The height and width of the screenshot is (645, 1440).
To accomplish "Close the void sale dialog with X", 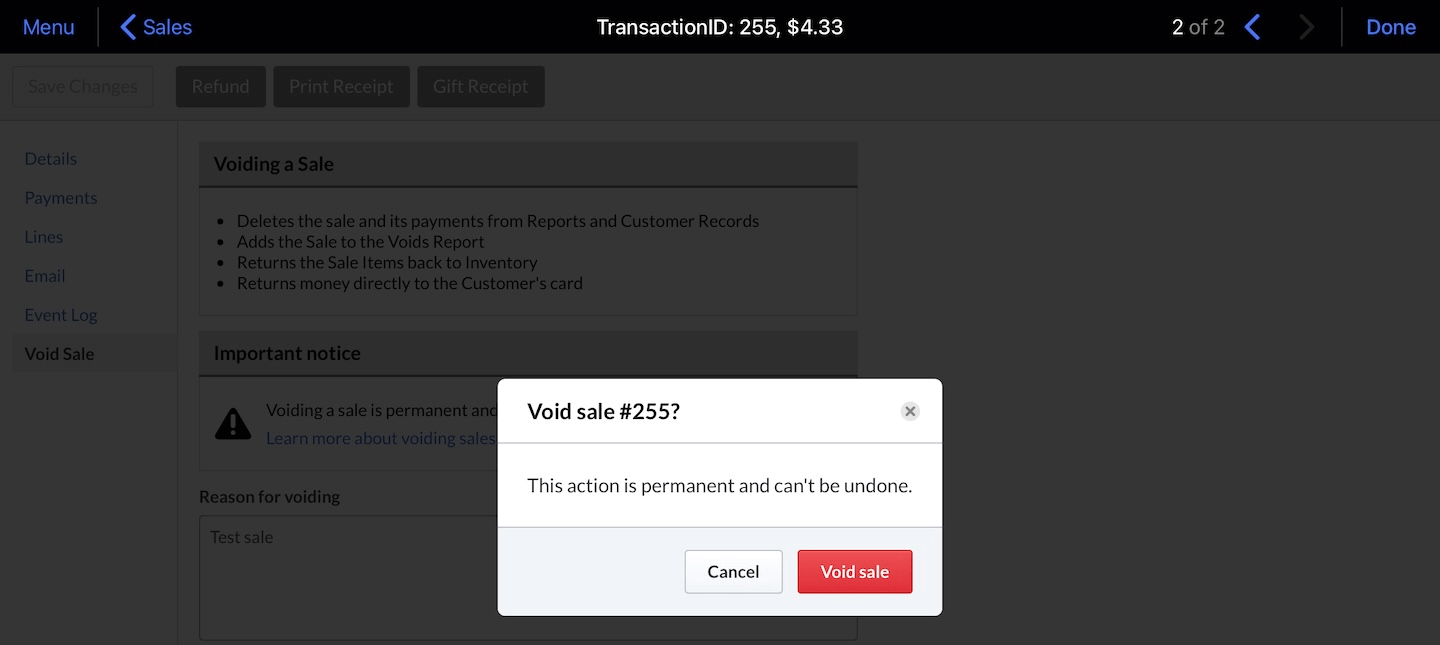I will click(x=910, y=410).
